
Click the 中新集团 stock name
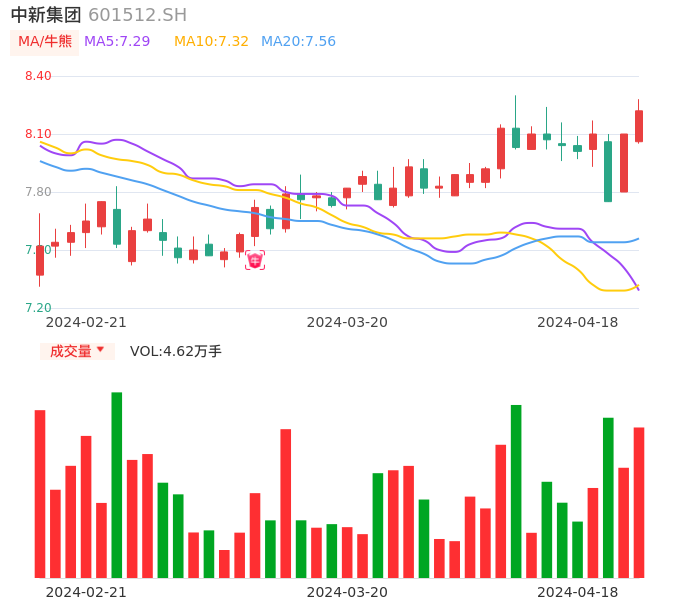click(46, 15)
